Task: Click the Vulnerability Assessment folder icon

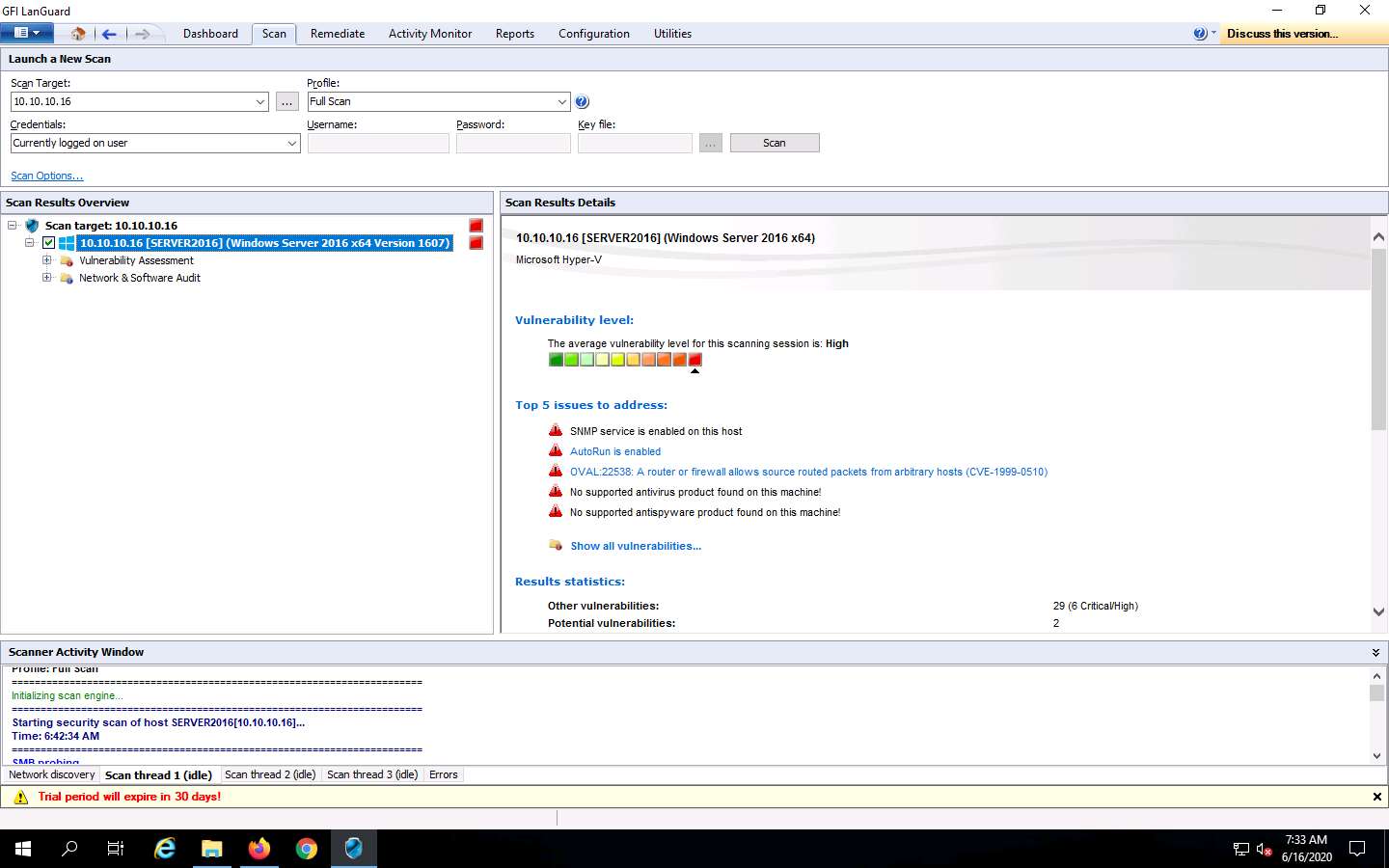Action: pos(67,261)
